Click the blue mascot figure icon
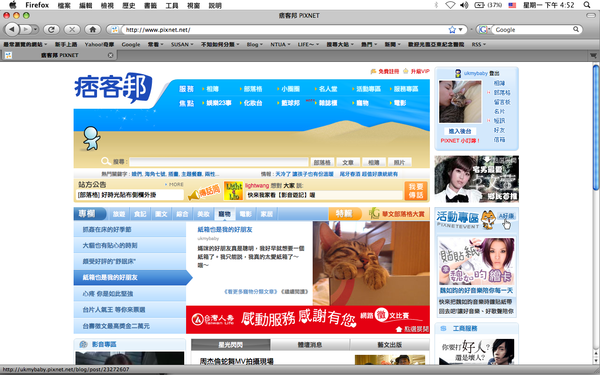 coord(92,139)
